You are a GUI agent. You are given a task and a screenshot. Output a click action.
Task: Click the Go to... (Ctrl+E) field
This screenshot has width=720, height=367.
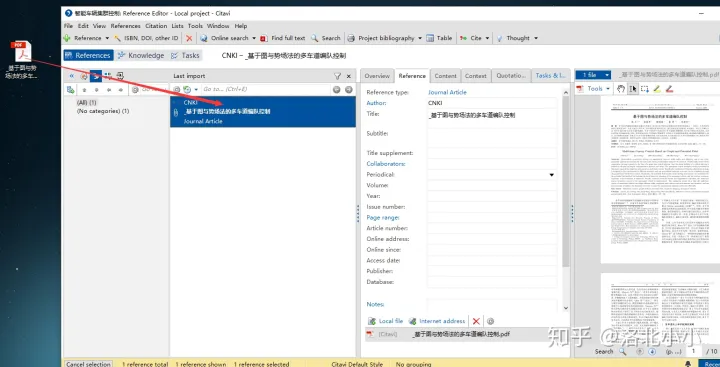pyautogui.click(x=265, y=90)
